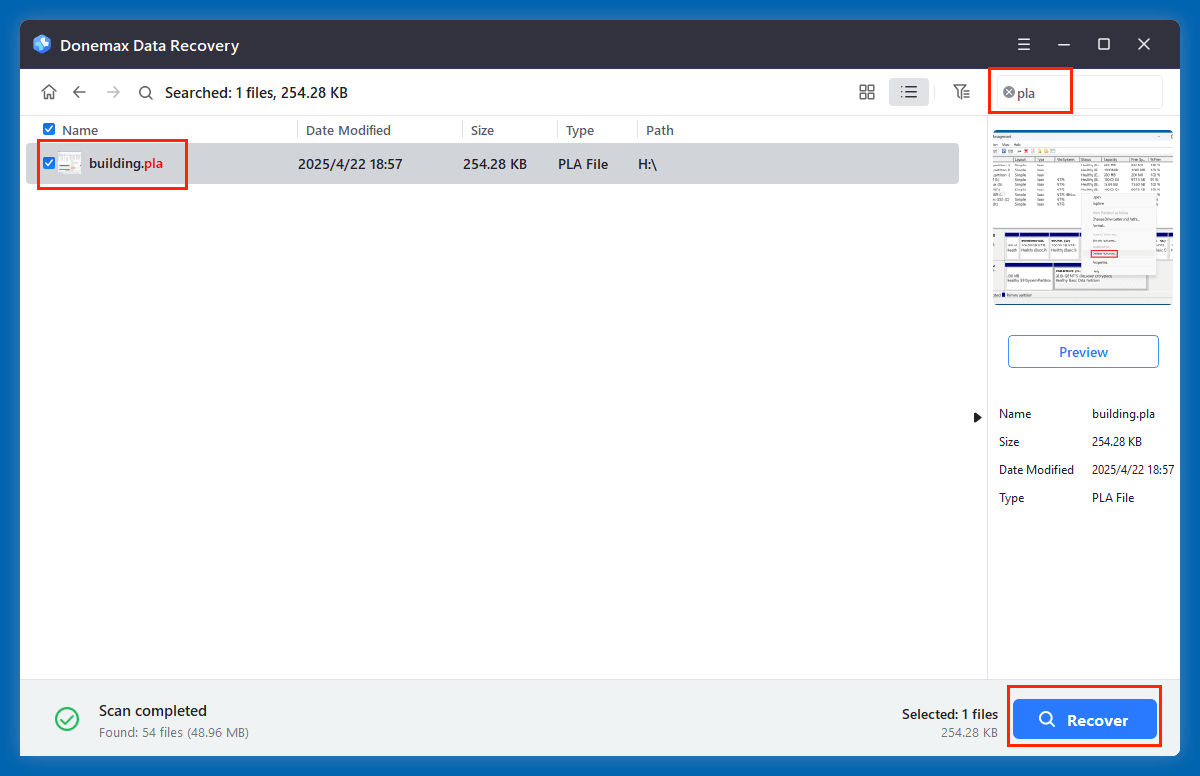Go back using the back arrow
Image resolution: width=1200 pixels, height=776 pixels.
[x=79, y=91]
